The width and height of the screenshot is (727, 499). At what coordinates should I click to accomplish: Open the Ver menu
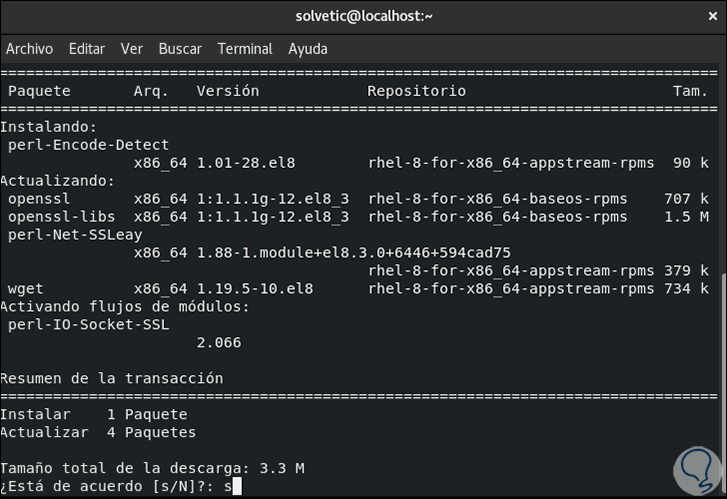coord(132,48)
